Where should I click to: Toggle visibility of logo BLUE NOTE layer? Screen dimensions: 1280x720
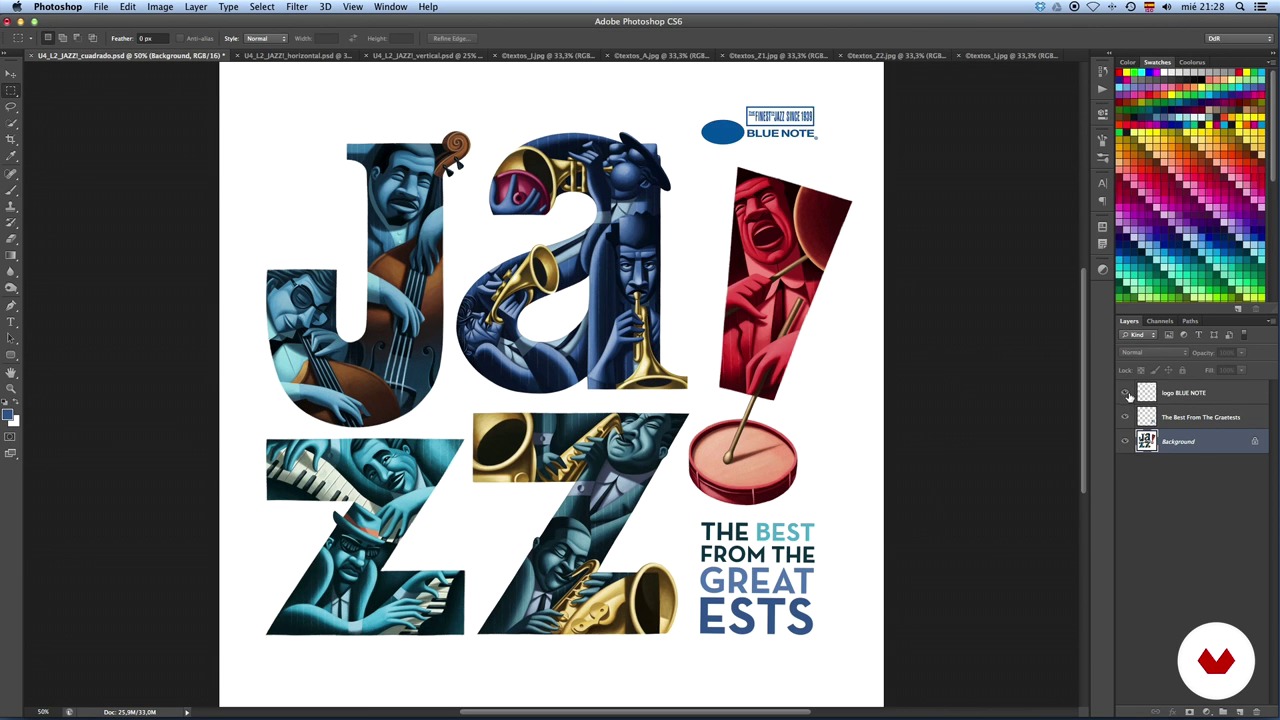point(1125,393)
